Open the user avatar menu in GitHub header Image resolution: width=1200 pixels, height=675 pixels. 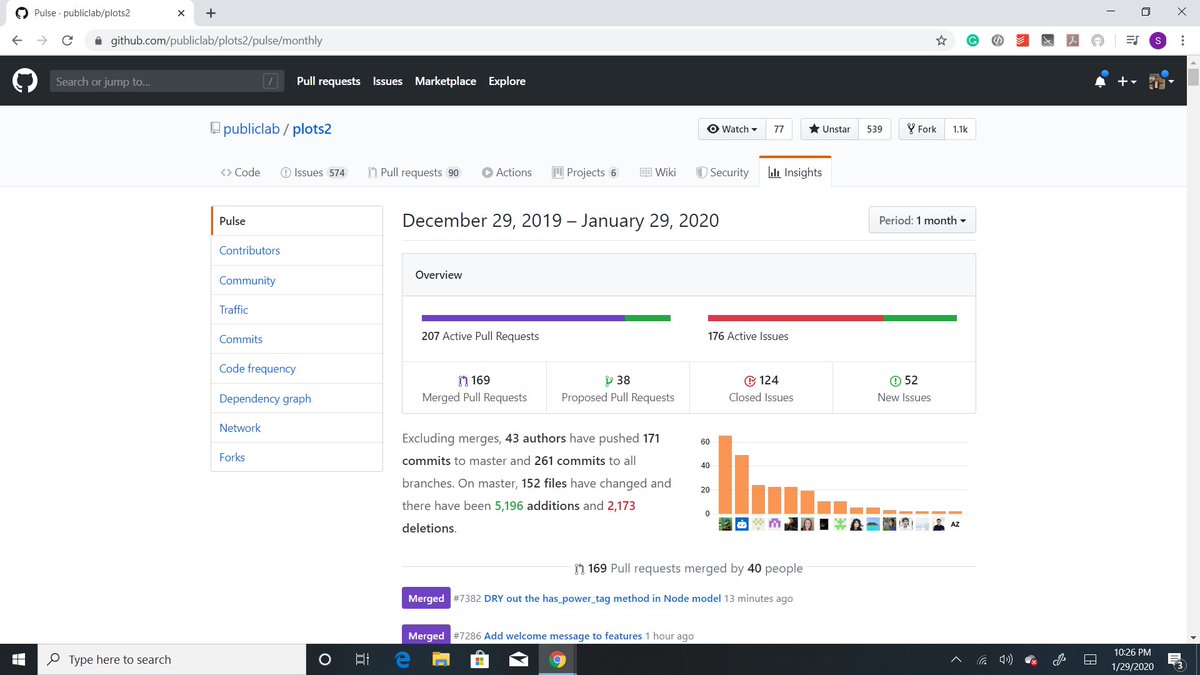point(1161,81)
